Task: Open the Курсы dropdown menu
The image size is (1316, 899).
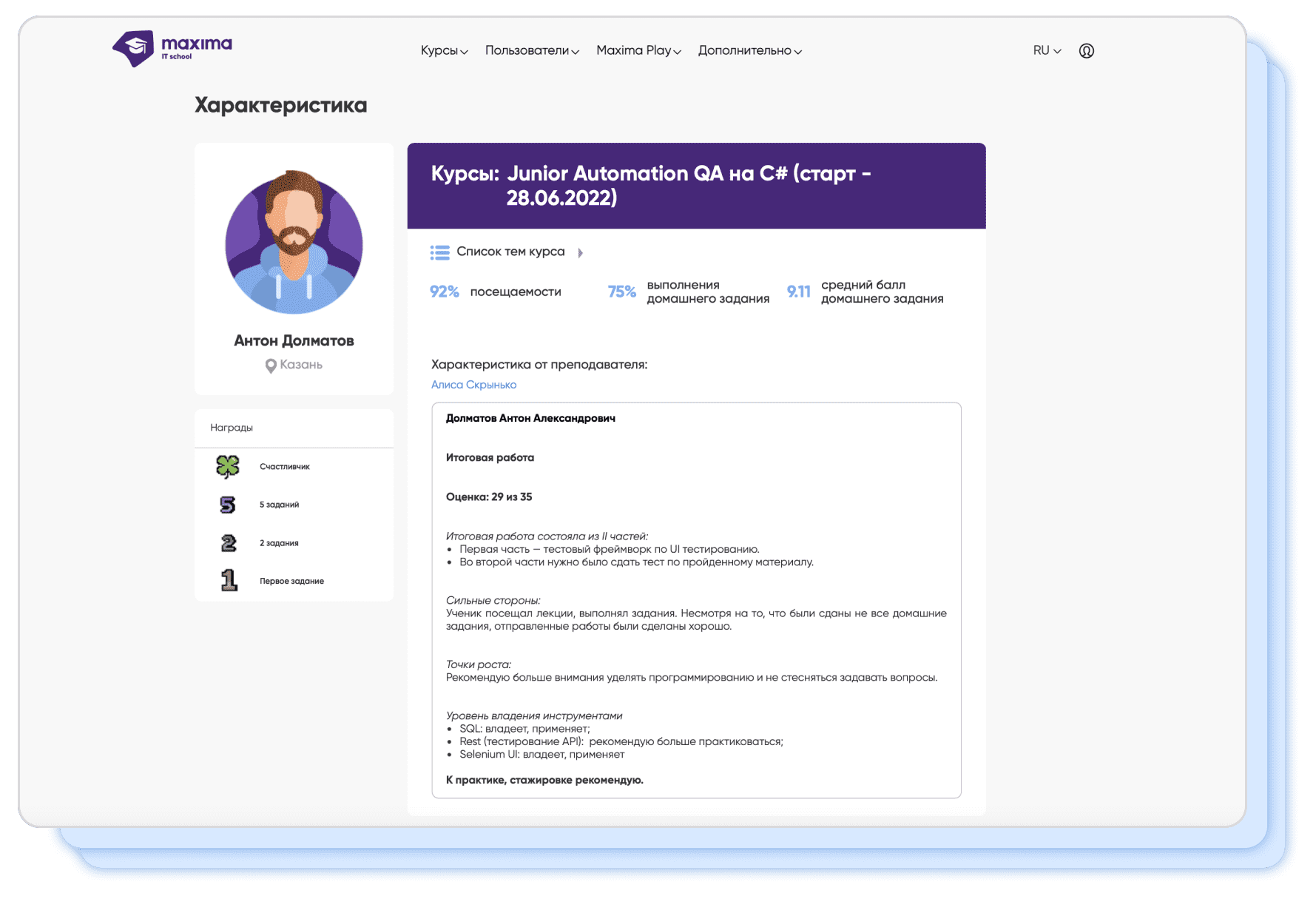Action: click(444, 51)
